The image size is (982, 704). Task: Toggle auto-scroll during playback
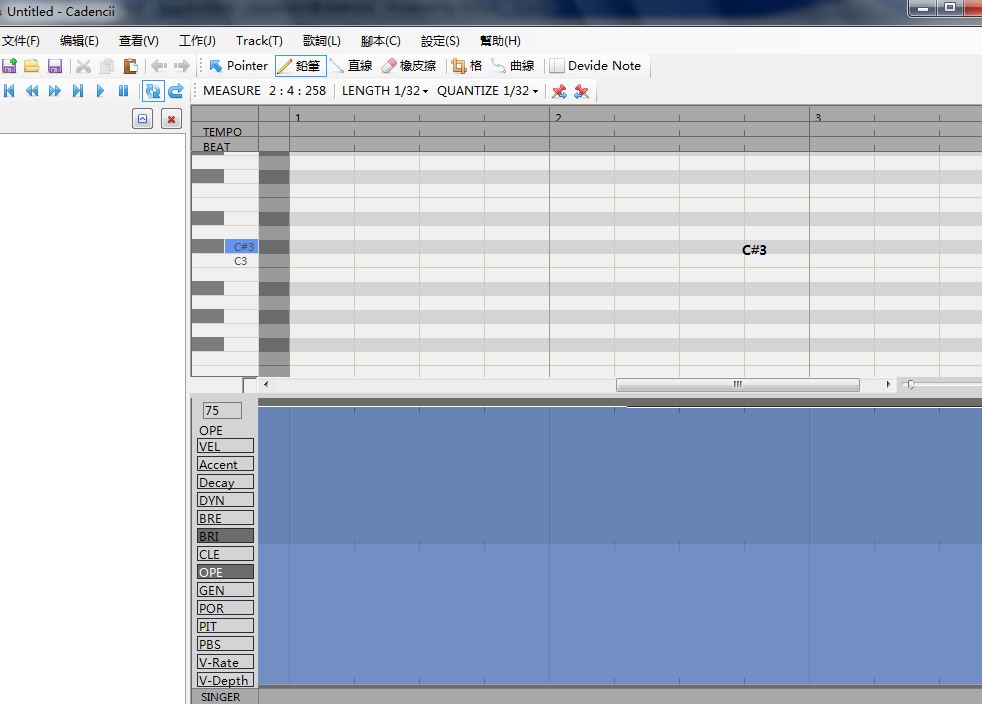[153, 91]
